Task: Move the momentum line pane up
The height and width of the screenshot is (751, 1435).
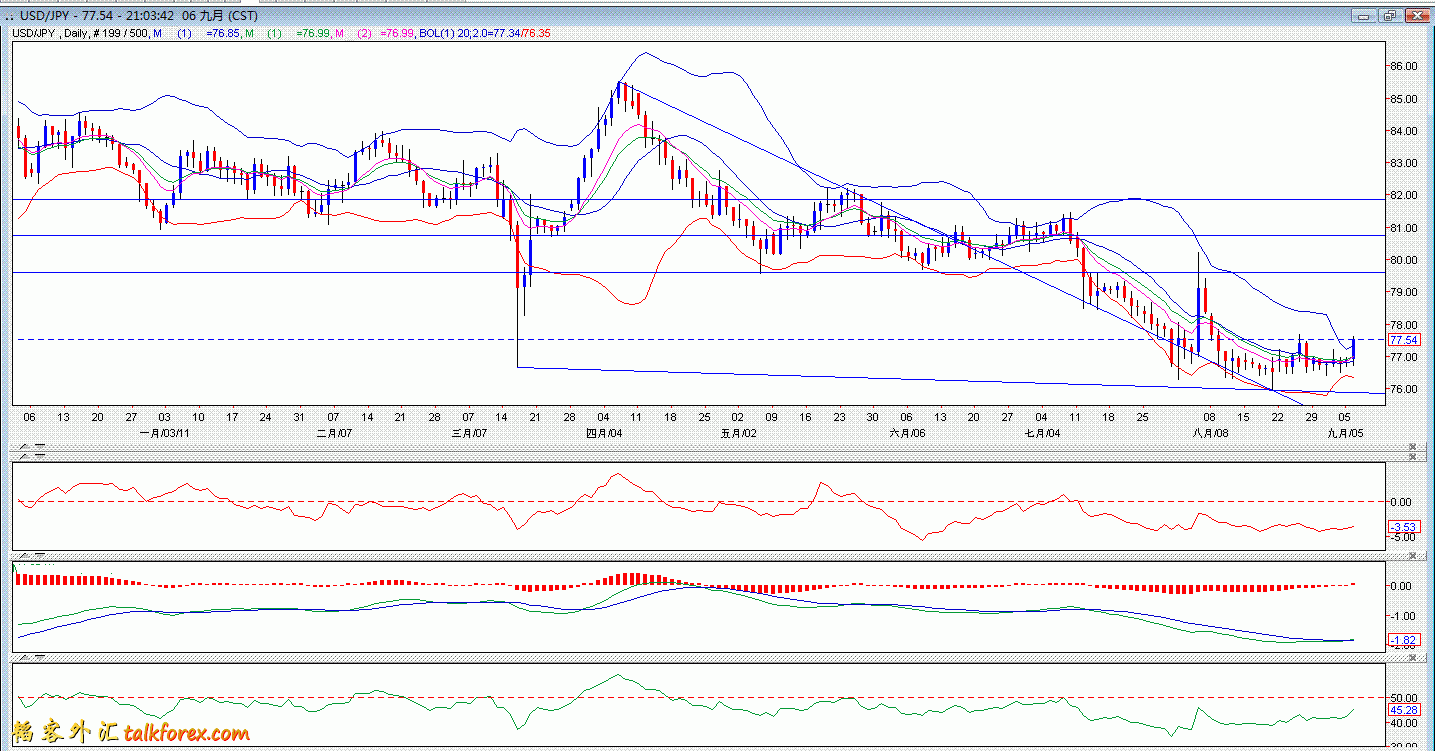Action: (x=24, y=456)
